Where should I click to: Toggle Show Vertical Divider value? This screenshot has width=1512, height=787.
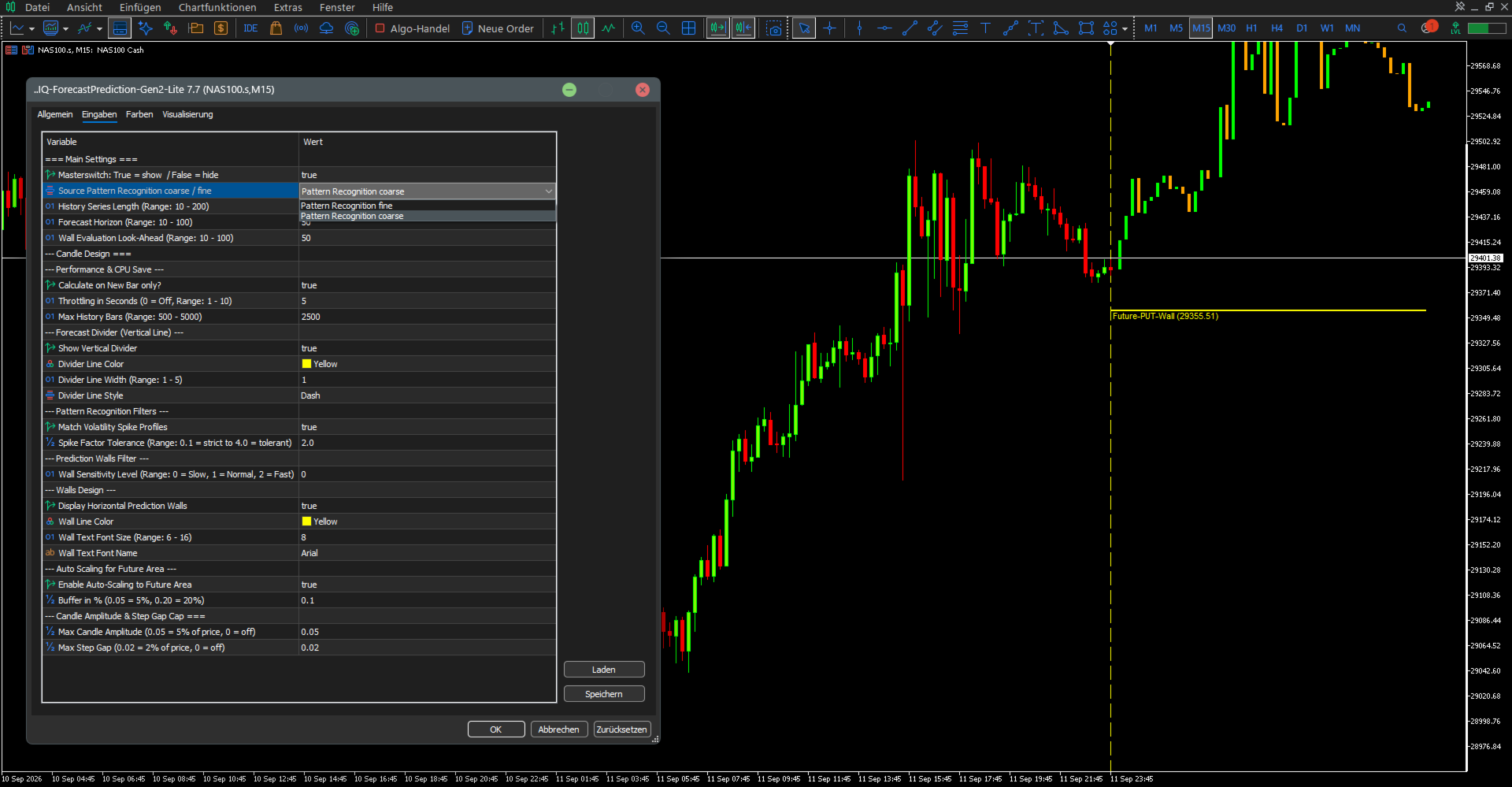[428, 348]
